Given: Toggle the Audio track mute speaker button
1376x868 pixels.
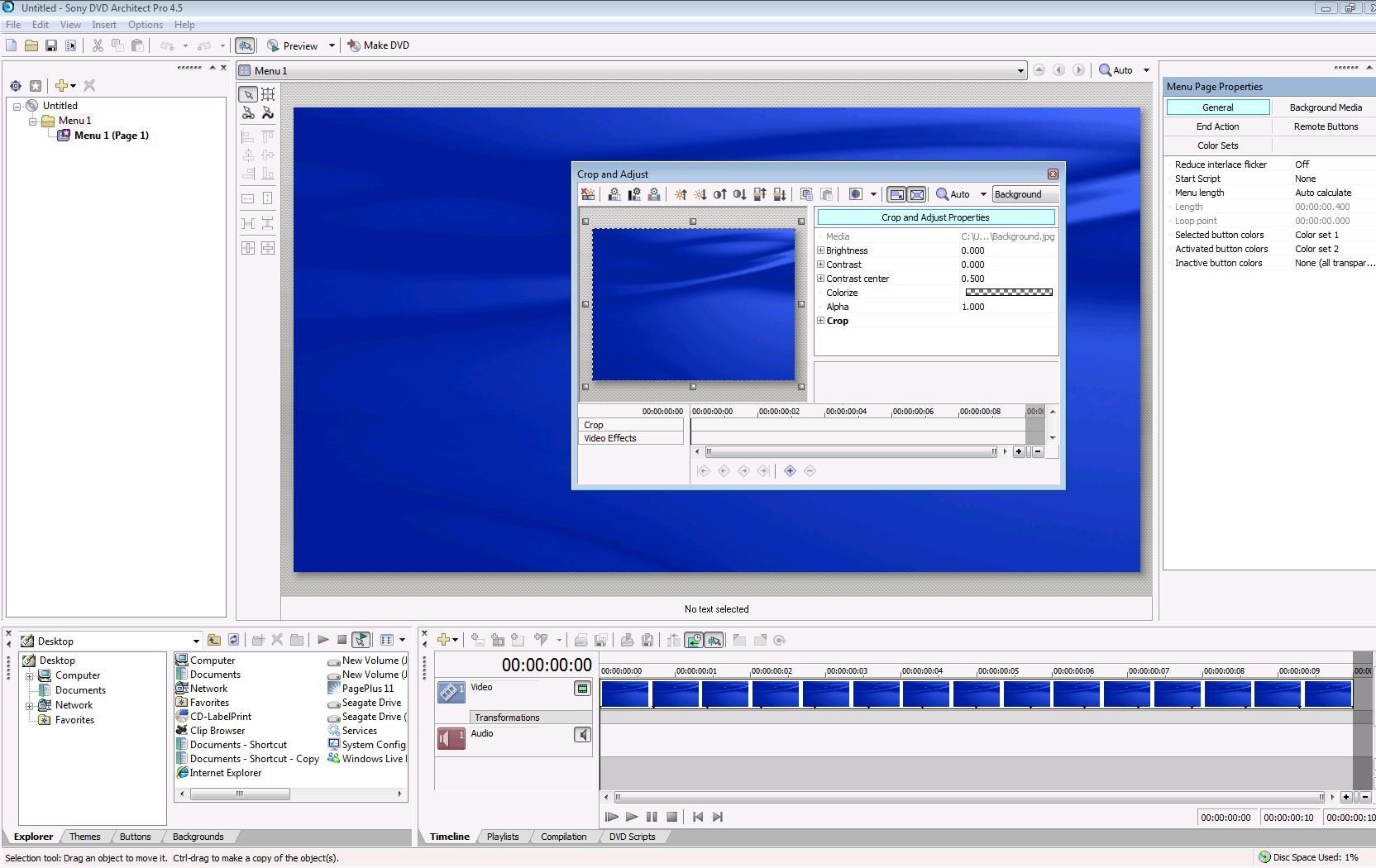Looking at the screenshot, I should click(582, 734).
